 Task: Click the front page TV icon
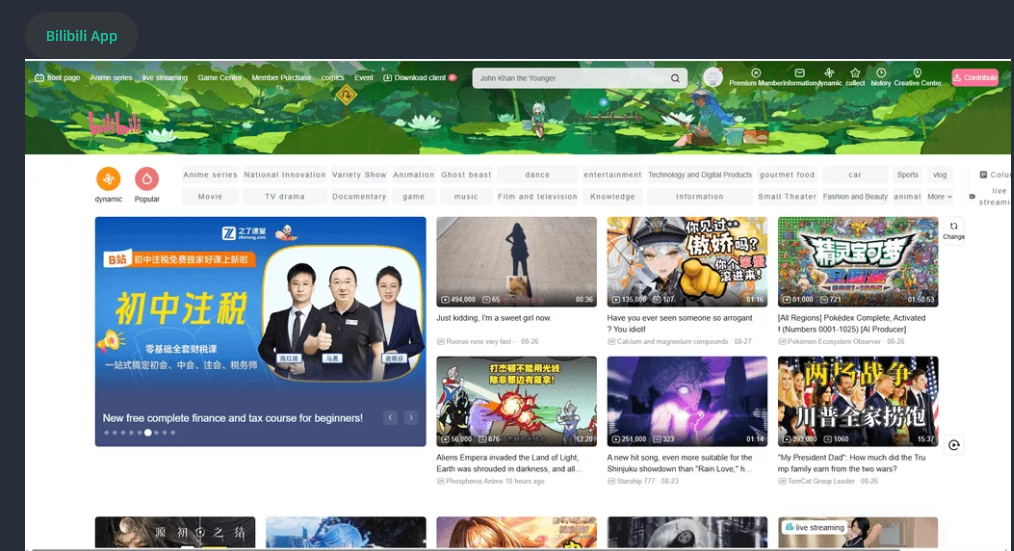[x=39, y=78]
